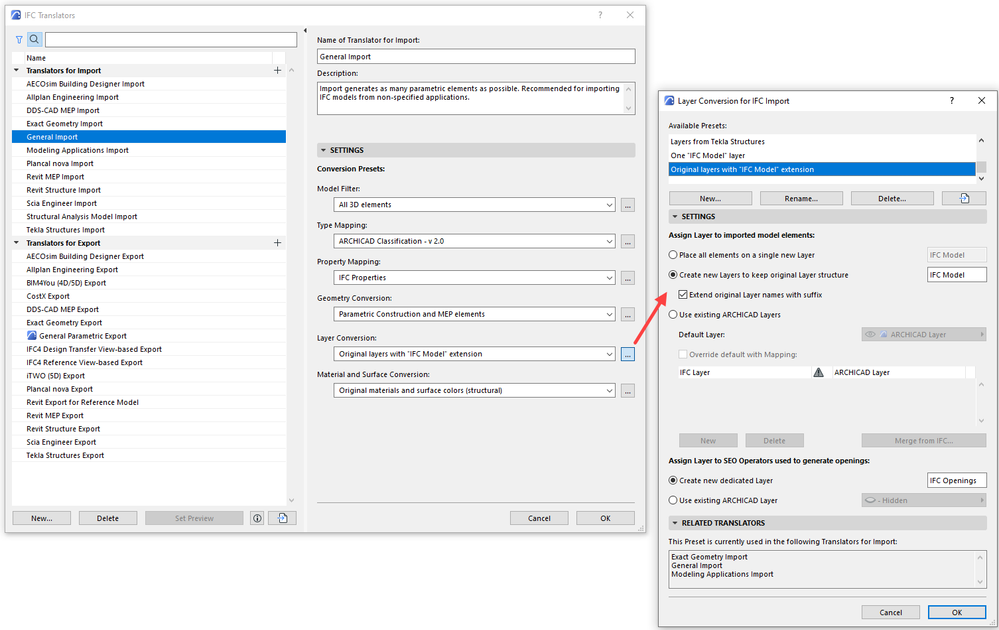Toggle 'Extend original Layer names with suffix' checkbox
This screenshot has width=999, height=630.
point(683,294)
